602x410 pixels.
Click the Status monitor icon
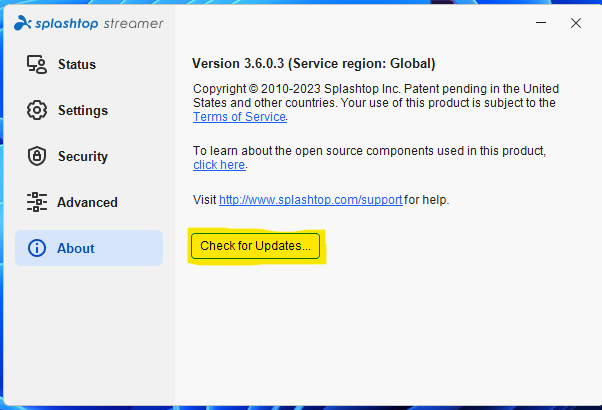pos(37,64)
